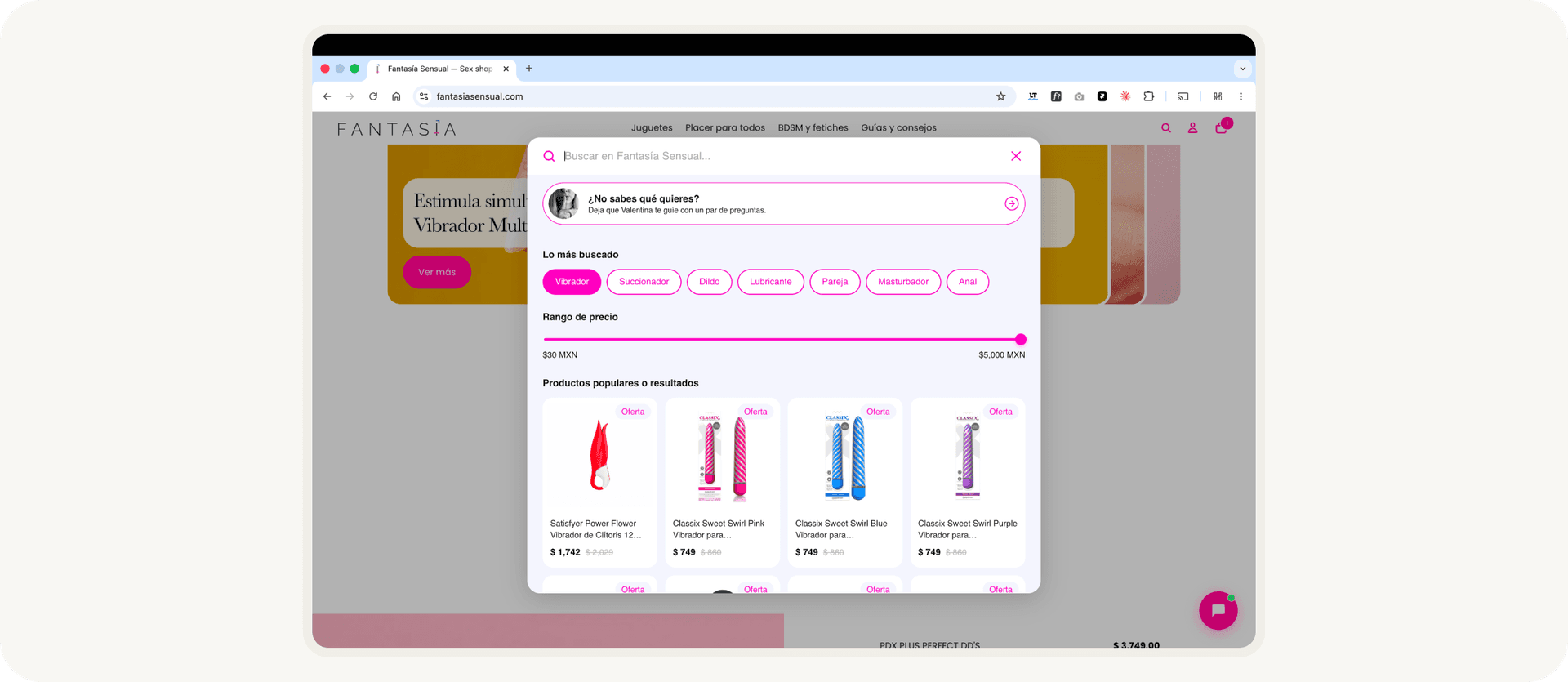The height and width of the screenshot is (682, 1568).
Task: Click the Ver más button
Action: (x=437, y=272)
